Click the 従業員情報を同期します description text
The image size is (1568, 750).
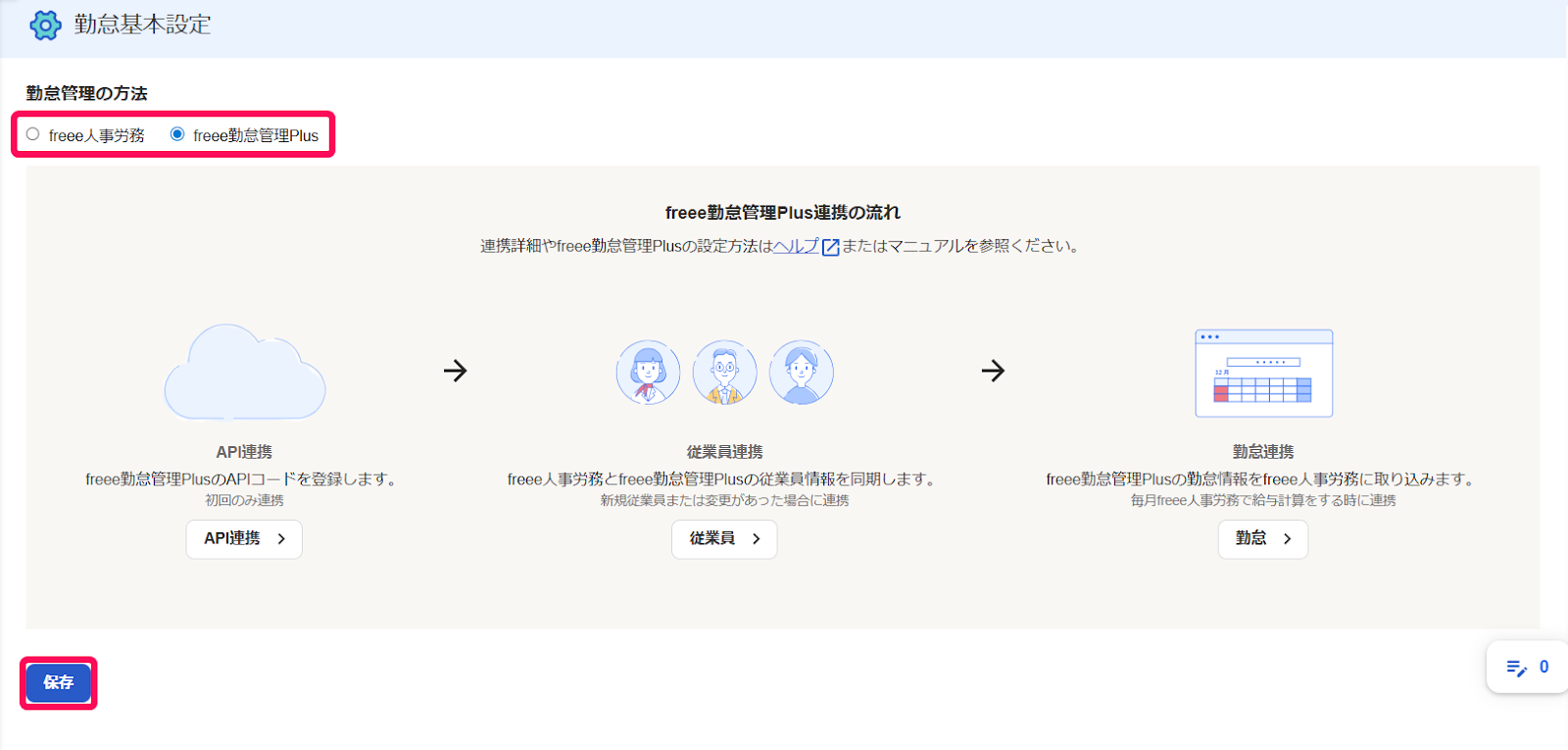click(x=724, y=479)
